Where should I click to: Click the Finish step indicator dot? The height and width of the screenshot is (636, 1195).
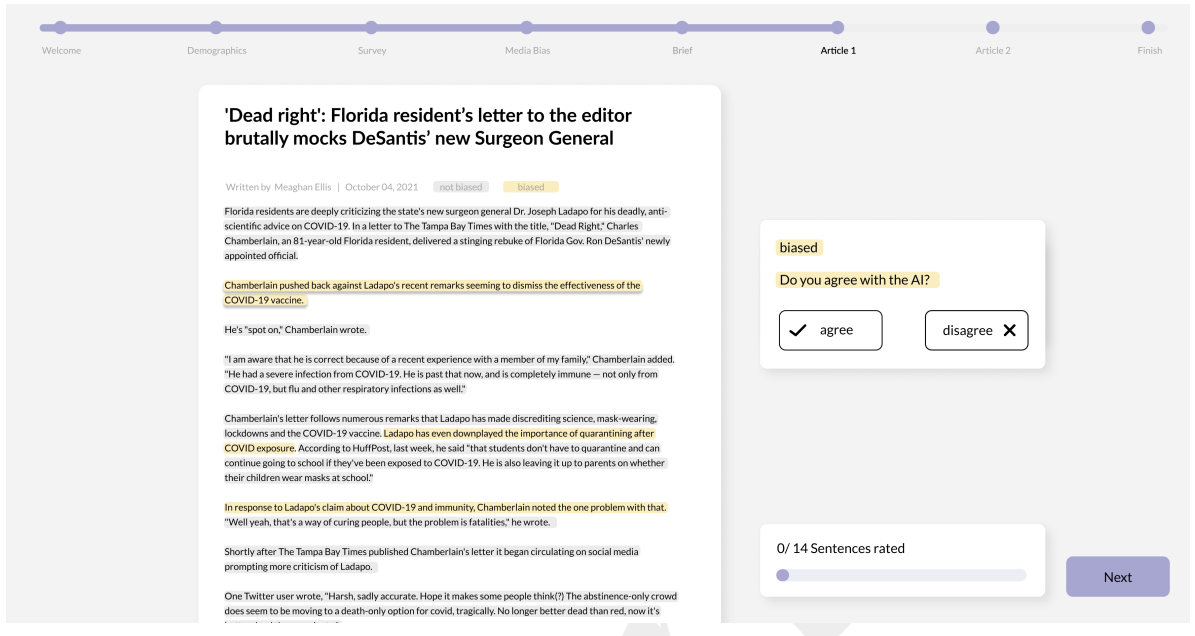(x=1149, y=29)
